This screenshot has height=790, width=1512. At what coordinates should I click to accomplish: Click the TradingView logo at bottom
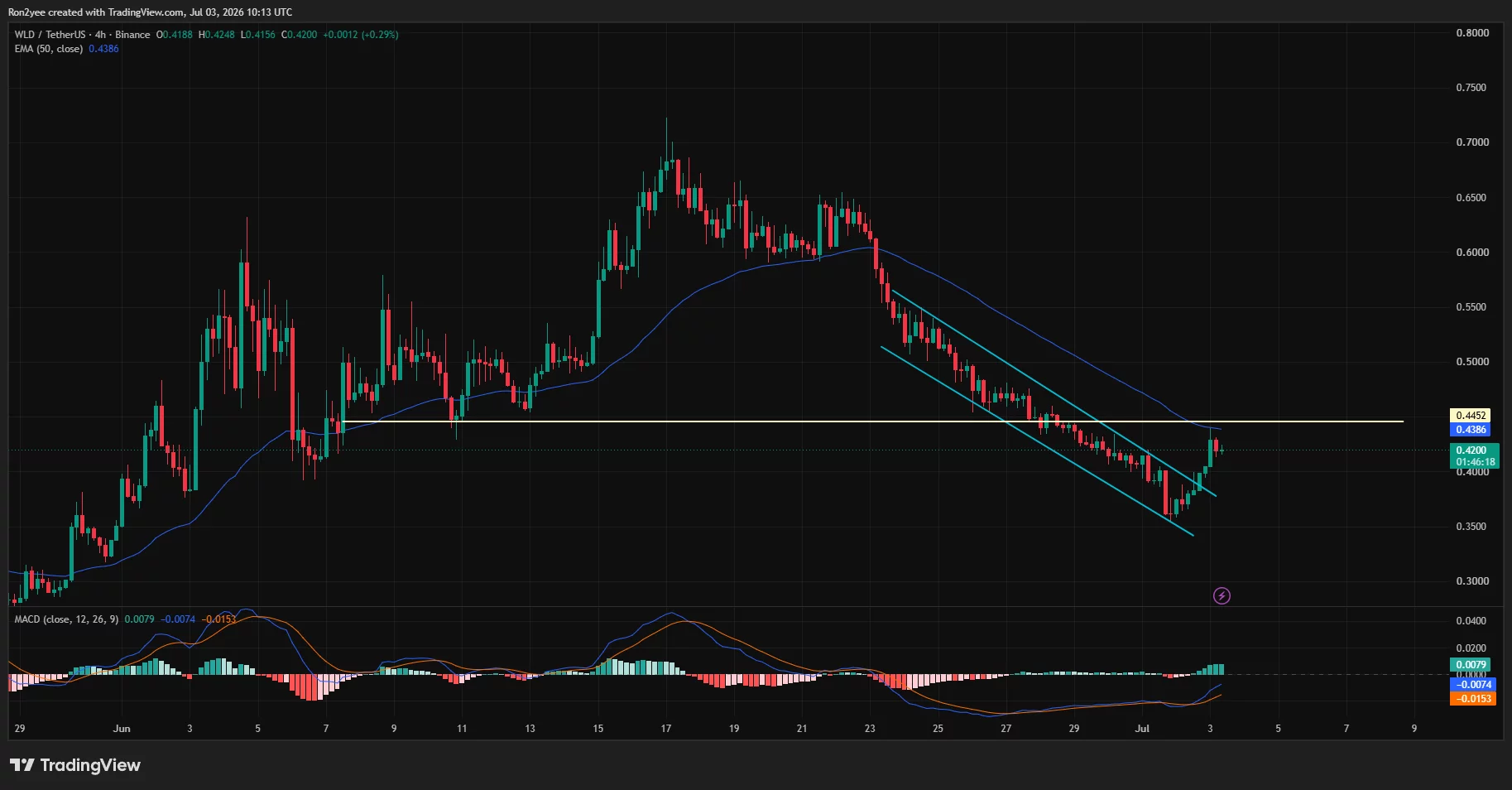pyautogui.click(x=75, y=765)
